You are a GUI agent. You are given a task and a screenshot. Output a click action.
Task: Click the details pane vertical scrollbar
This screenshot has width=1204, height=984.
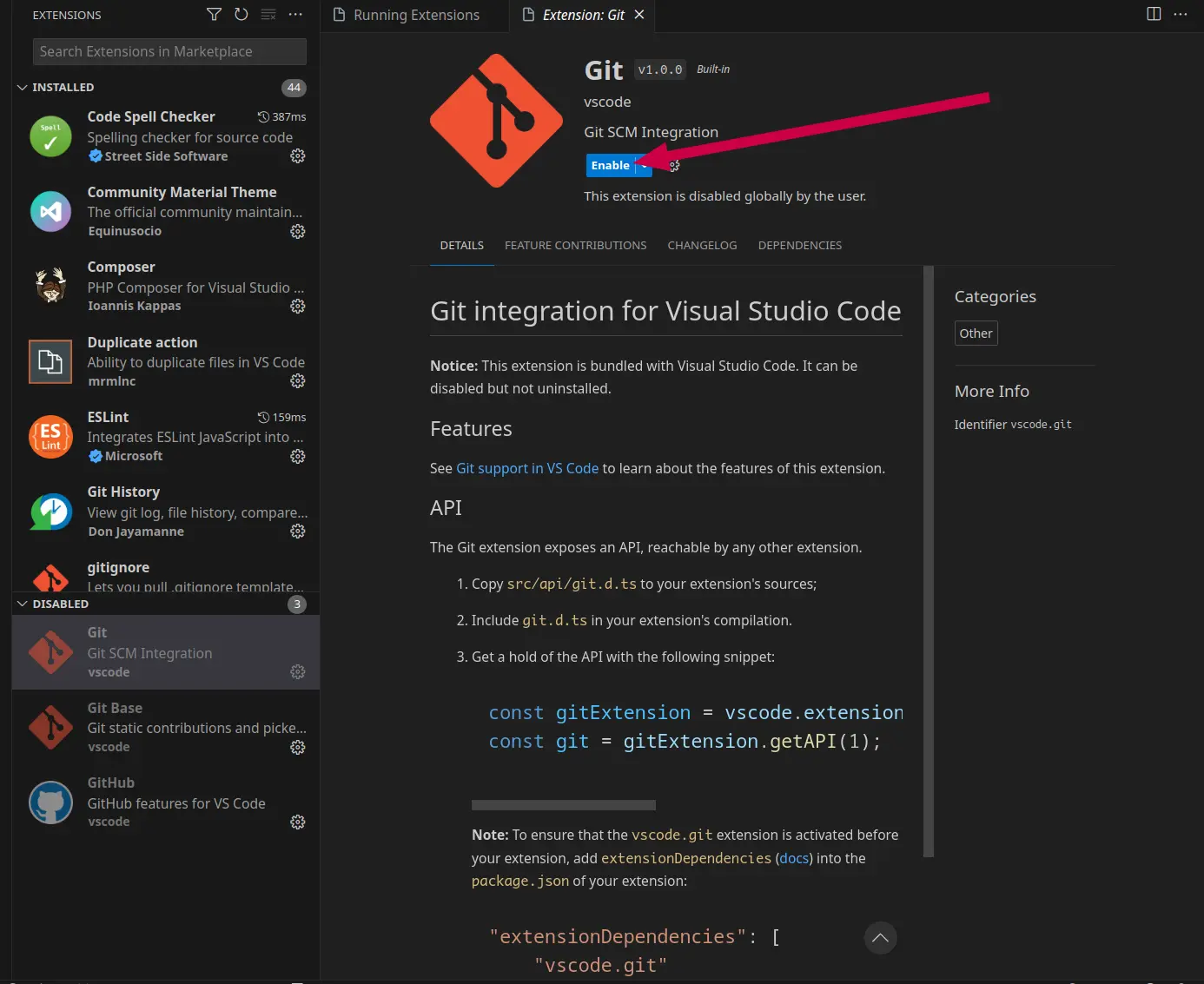(929, 562)
